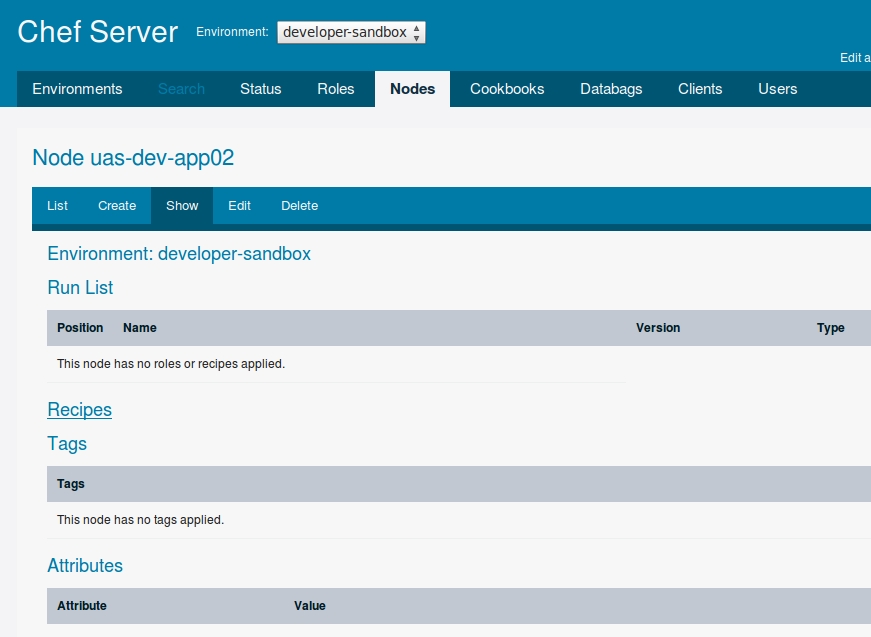Switch to the Users tab
Image resolution: width=871 pixels, height=637 pixels.
[778, 89]
